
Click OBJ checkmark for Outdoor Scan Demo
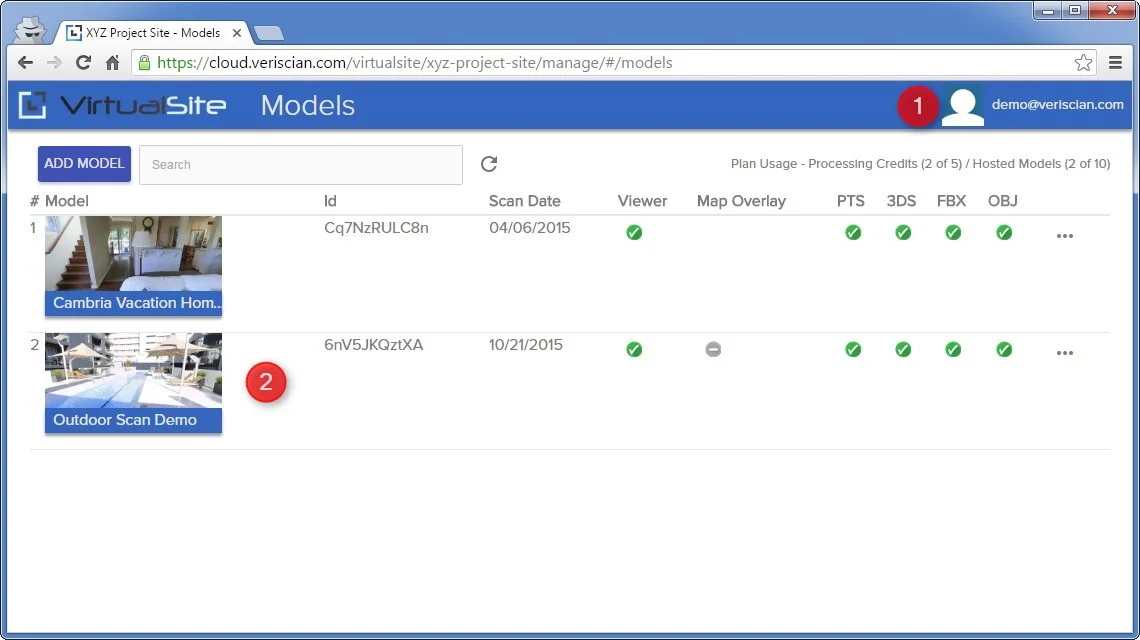click(x=1004, y=350)
